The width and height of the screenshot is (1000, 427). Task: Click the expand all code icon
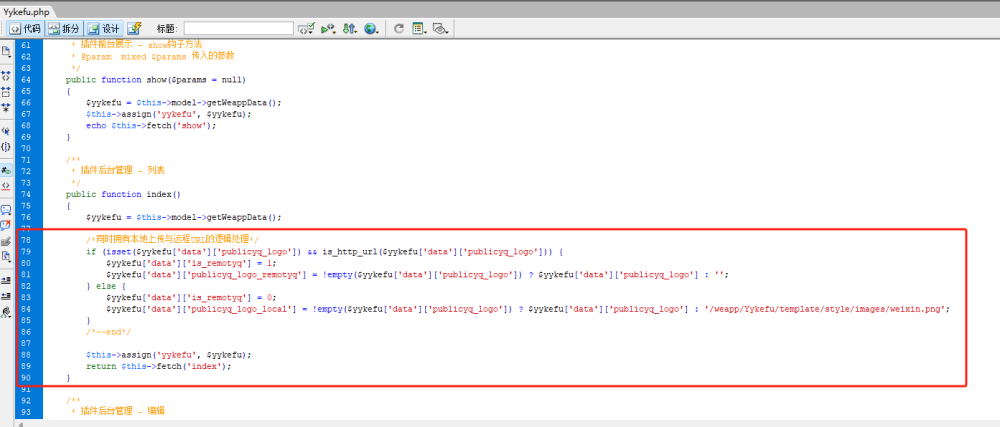pos(6,107)
